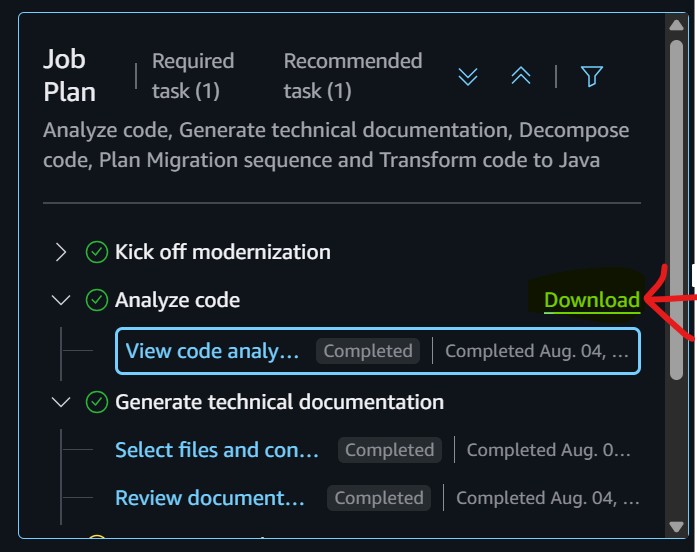
Task: Click green checkmark next to Kick off modernization
Action: [x=96, y=252]
